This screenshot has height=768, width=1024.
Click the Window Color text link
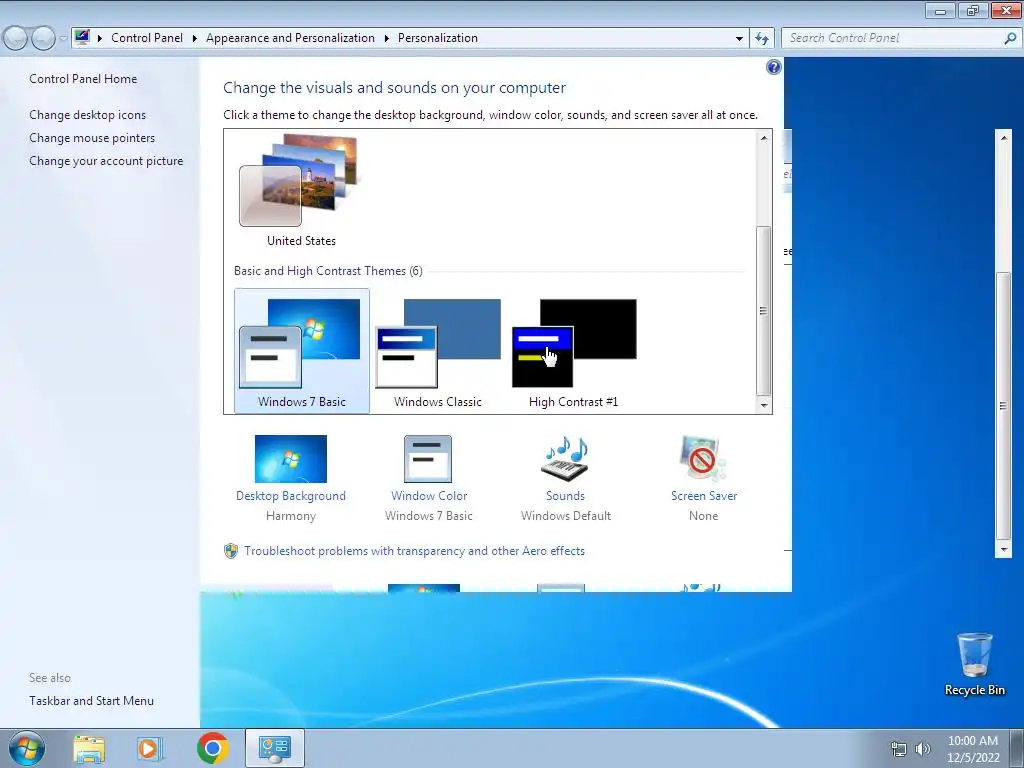[x=429, y=496]
